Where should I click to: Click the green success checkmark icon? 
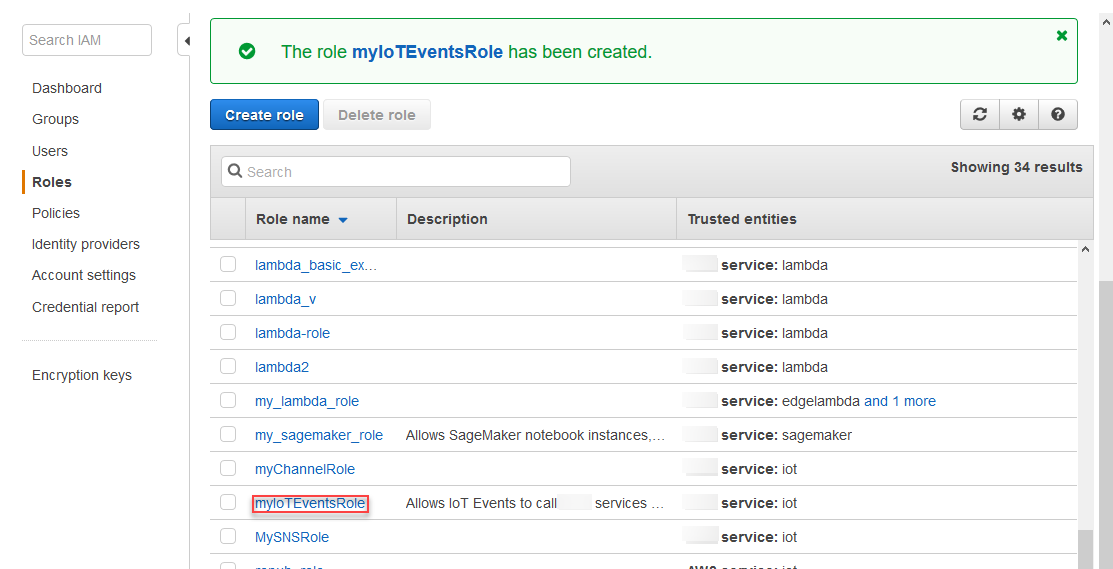pyautogui.click(x=247, y=51)
